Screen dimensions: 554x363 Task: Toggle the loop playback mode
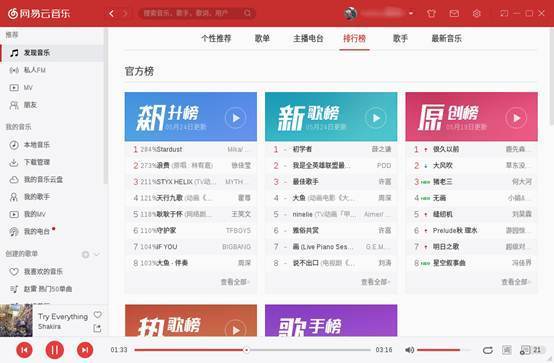pos(488,350)
